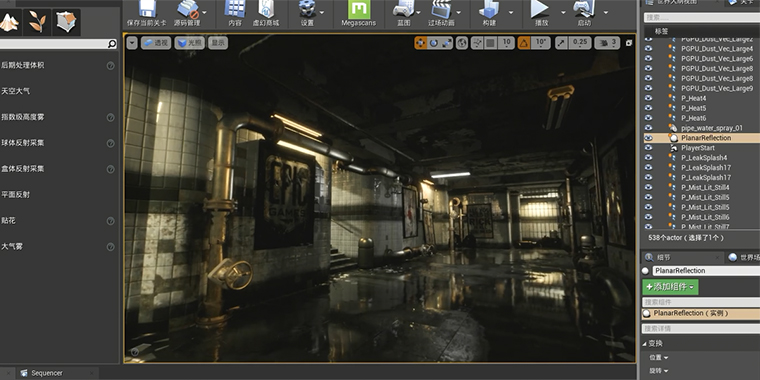Screen dimensions: 760x380
Task: Toggle grid snapping in viewport toolbar
Action: 491,43
